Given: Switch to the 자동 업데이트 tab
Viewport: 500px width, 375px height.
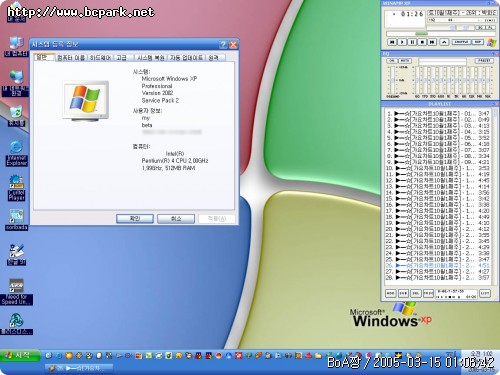Looking at the screenshot, I should (x=186, y=58).
